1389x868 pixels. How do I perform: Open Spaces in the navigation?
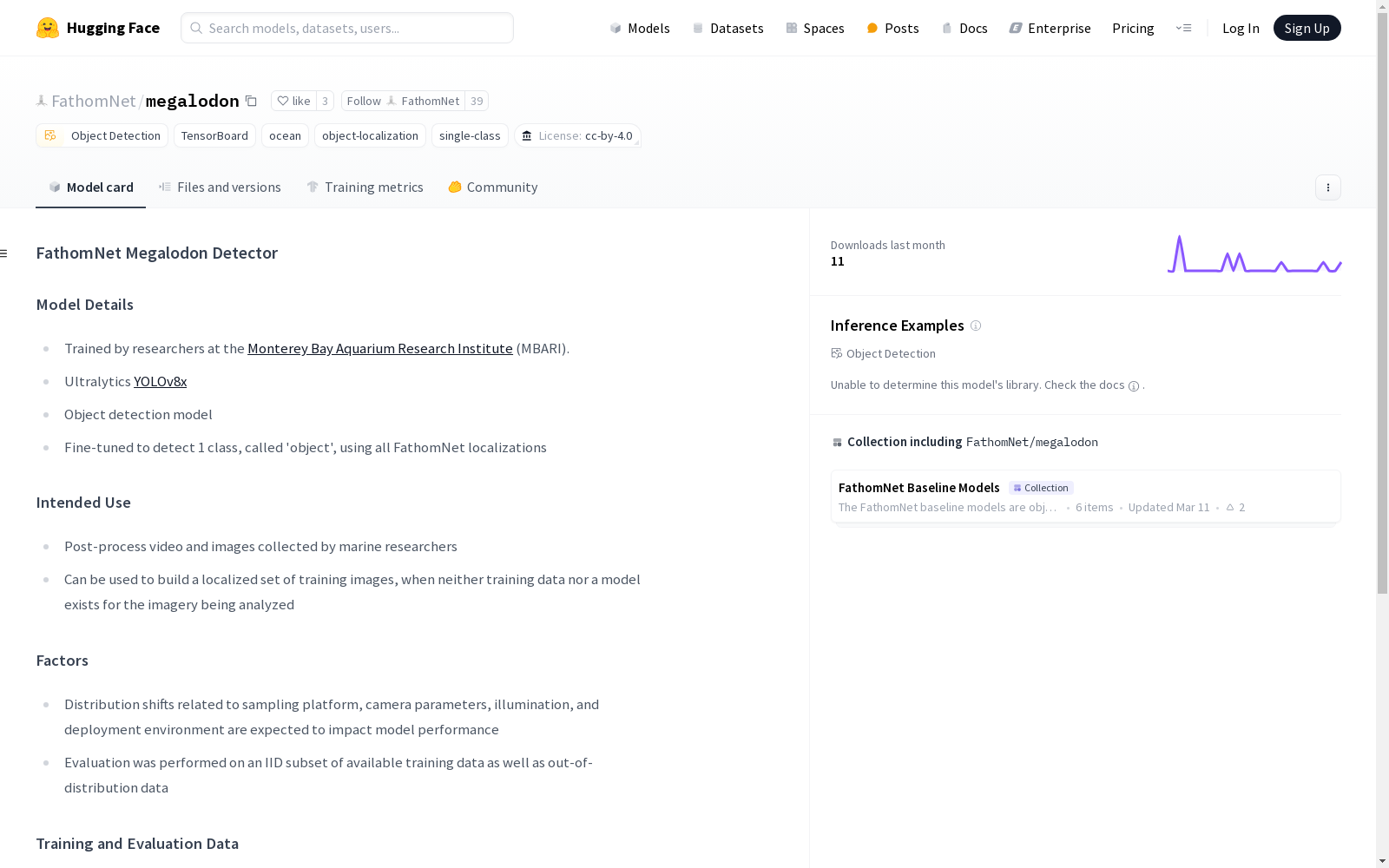pos(815,28)
